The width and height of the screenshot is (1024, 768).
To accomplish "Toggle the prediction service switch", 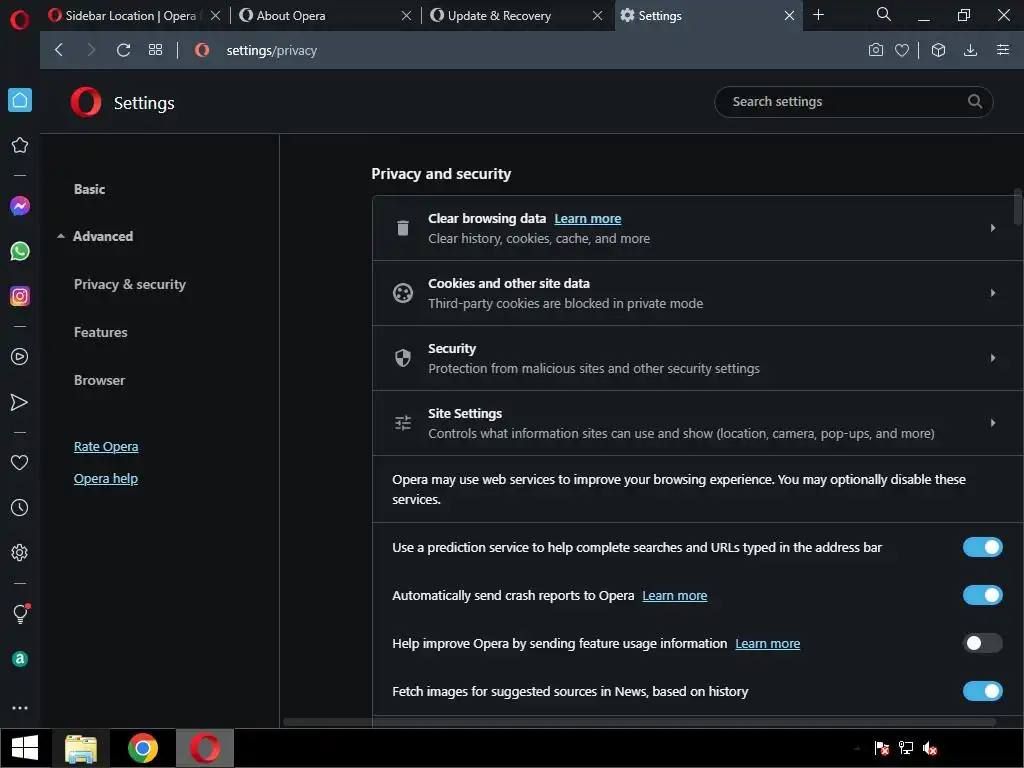I will 982,547.
